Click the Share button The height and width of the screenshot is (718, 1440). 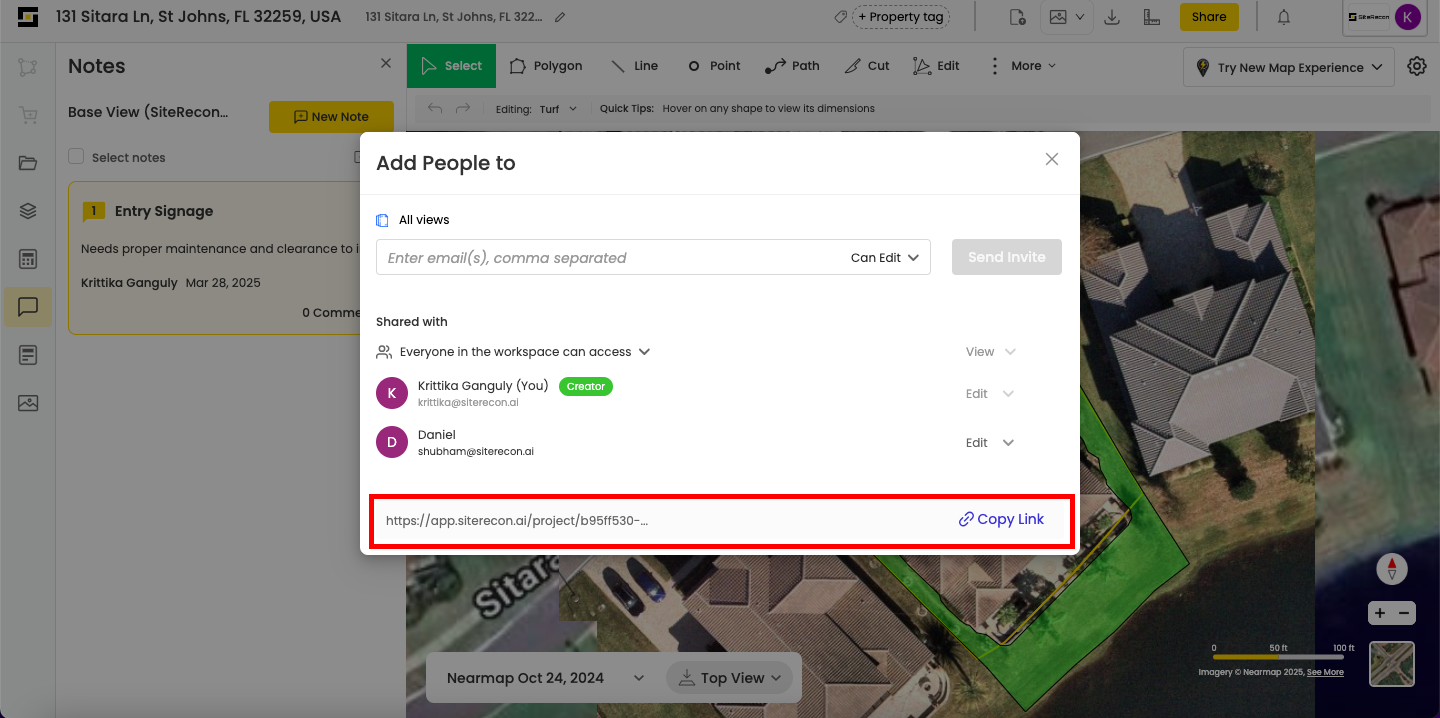click(1209, 17)
